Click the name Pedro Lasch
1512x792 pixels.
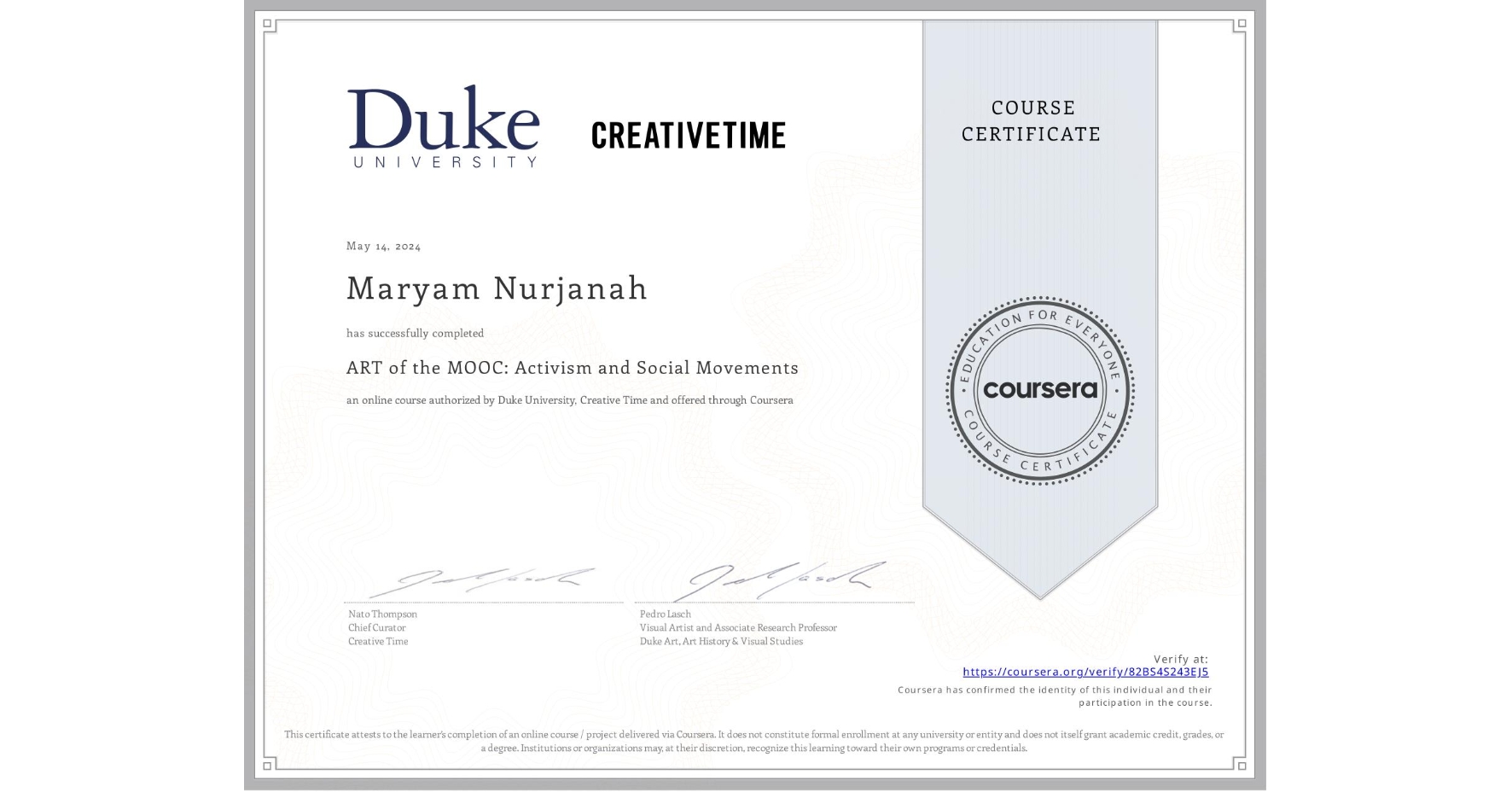pyautogui.click(x=665, y=614)
